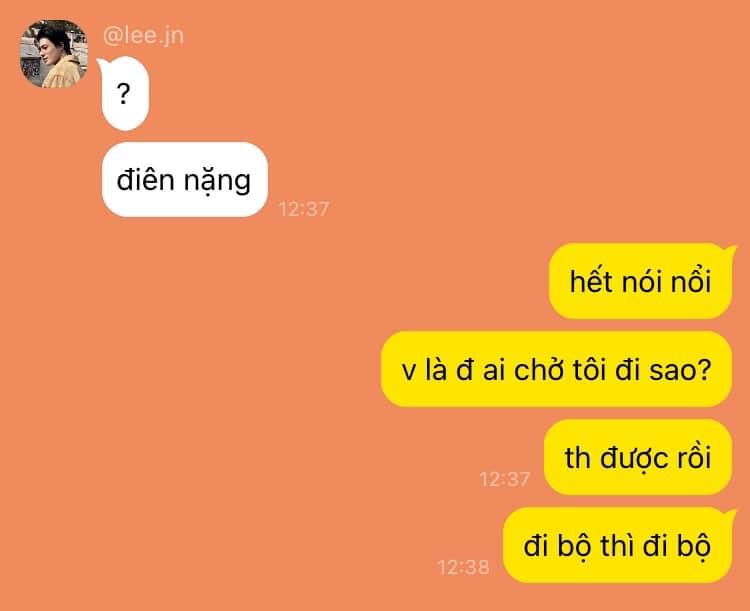Select the 'đi bộ thì đi bộ' message
The image size is (750, 611).
point(618,545)
